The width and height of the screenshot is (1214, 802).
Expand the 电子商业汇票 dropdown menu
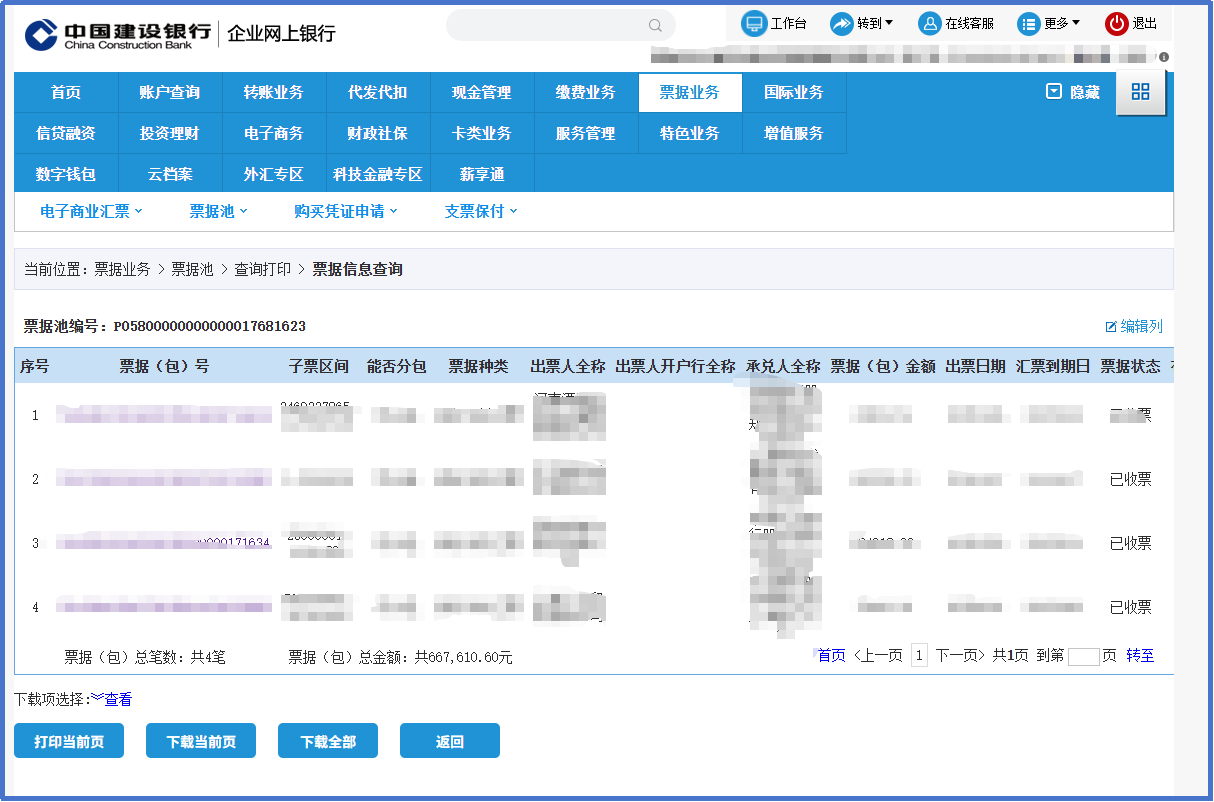pyautogui.click(x=91, y=211)
